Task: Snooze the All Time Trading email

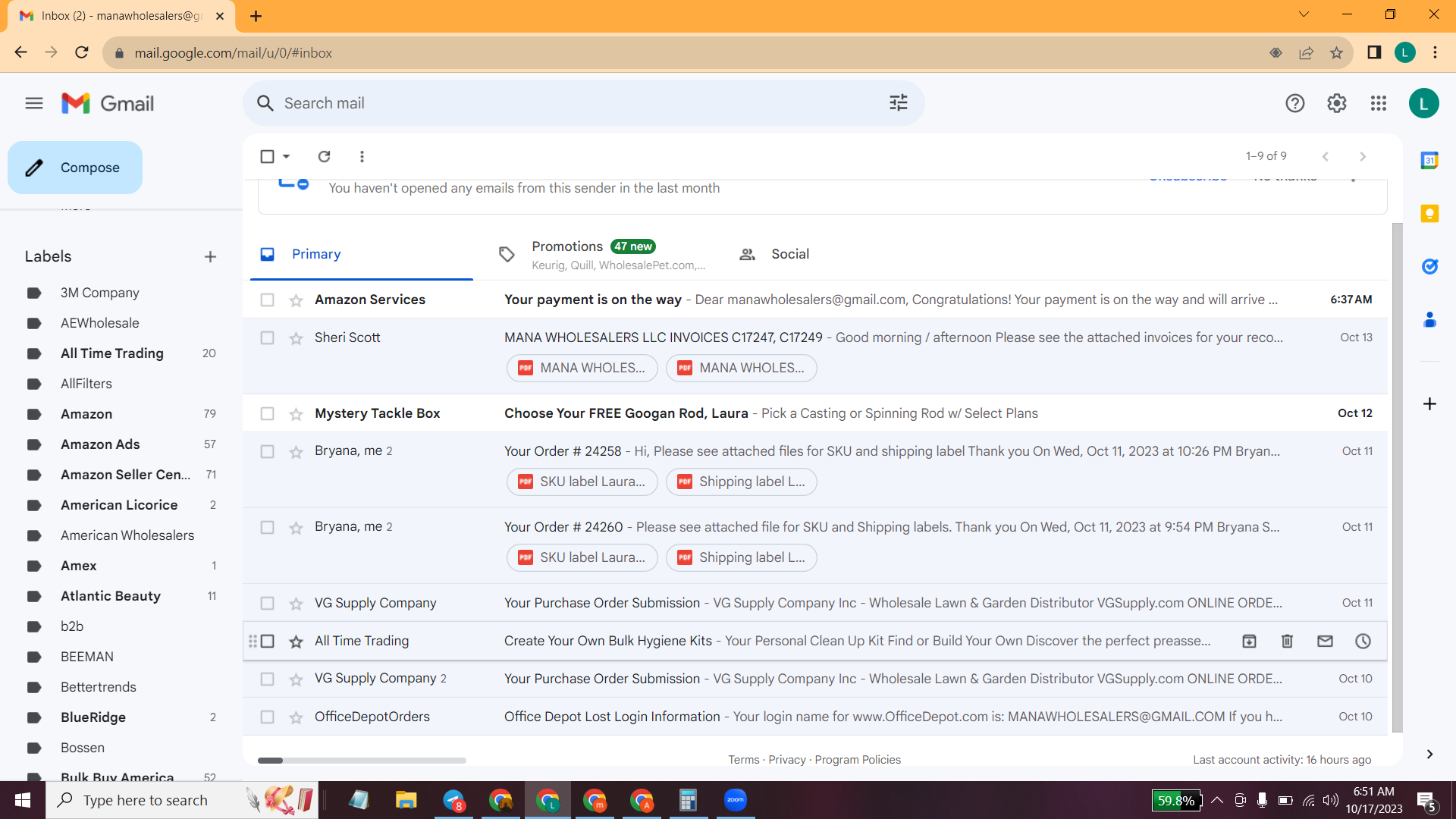Action: [1363, 641]
